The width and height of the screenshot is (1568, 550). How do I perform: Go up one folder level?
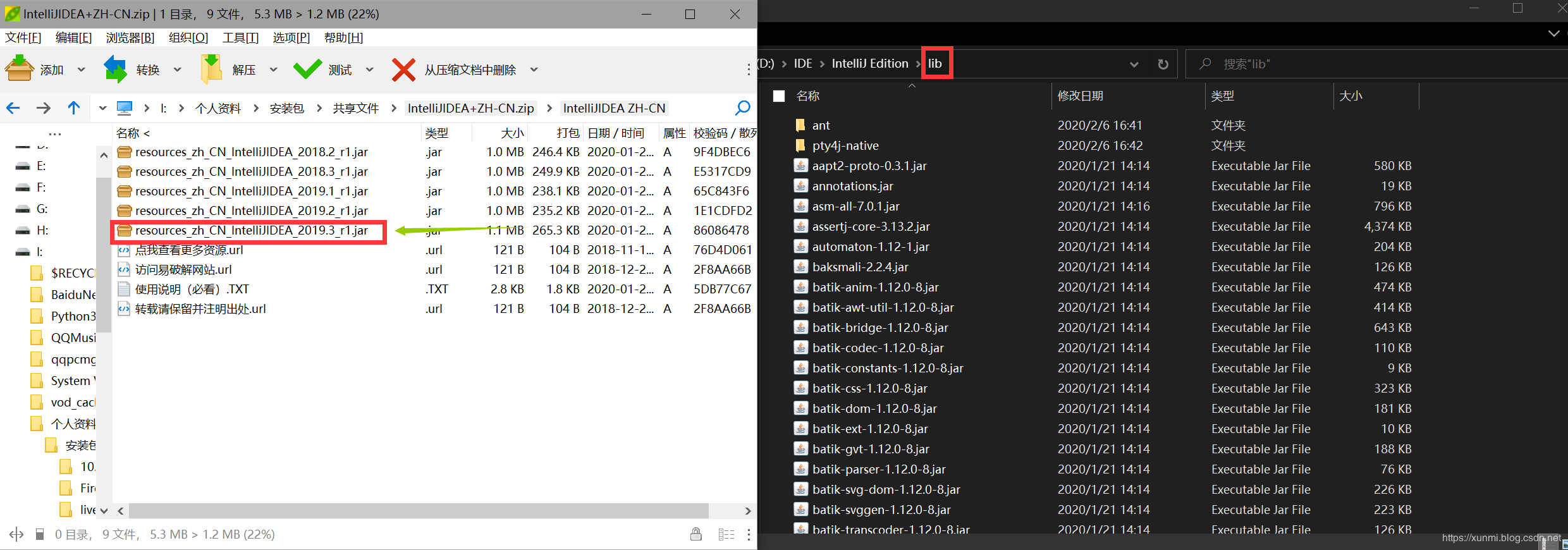(x=74, y=108)
